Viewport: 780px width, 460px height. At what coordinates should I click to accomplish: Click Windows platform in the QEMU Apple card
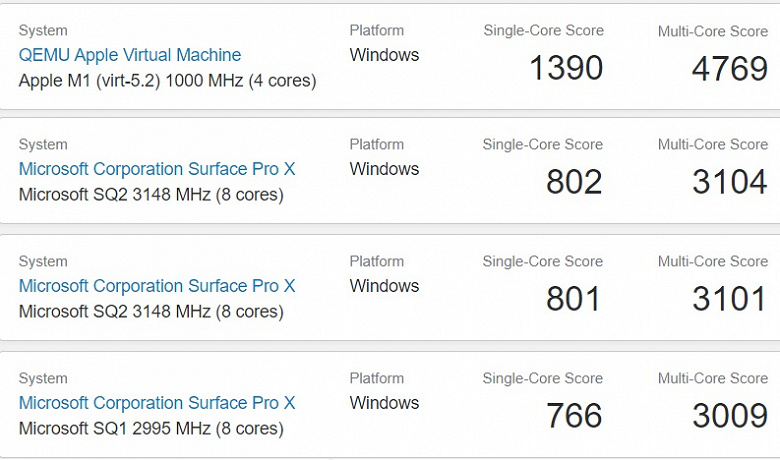[x=384, y=55]
